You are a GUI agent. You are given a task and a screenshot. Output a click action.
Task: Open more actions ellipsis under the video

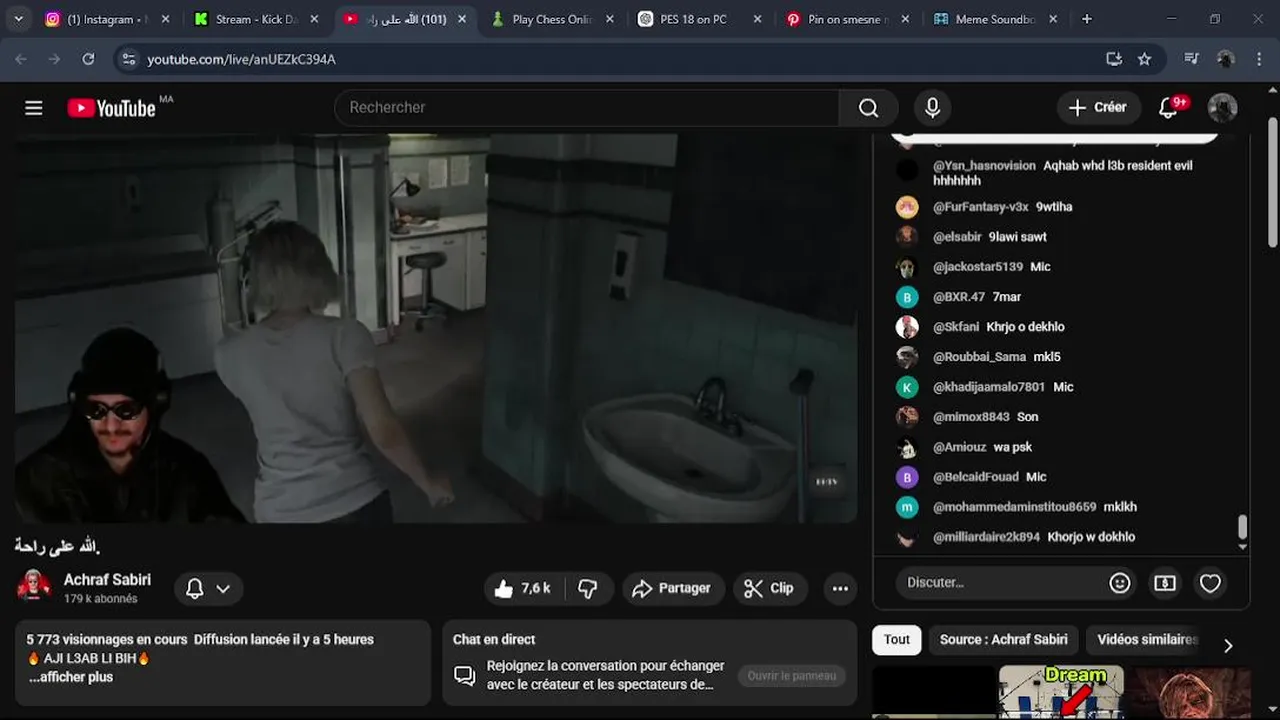840,588
